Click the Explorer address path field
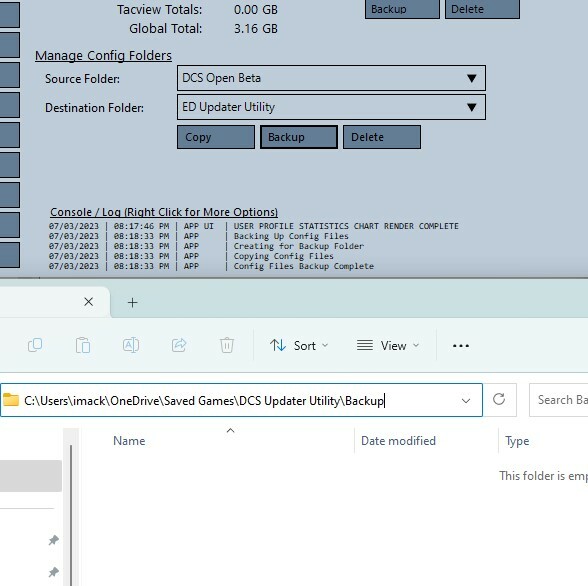The height and width of the screenshot is (586, 588). point(241,400)
